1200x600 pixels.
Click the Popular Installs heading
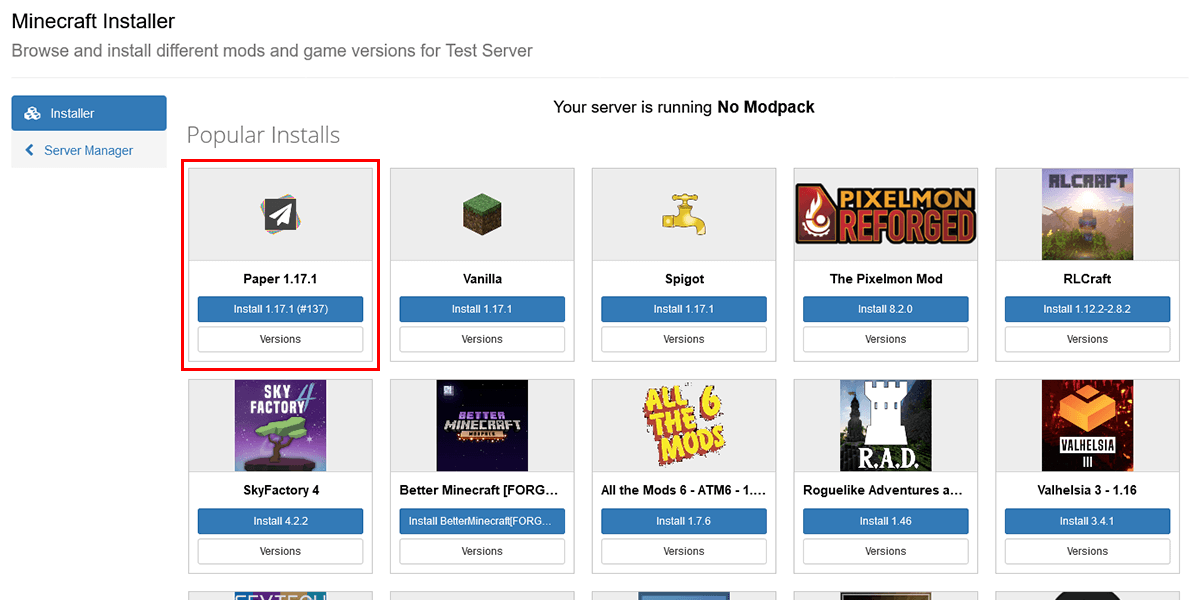pyautogui.click(x=263, y=135)
